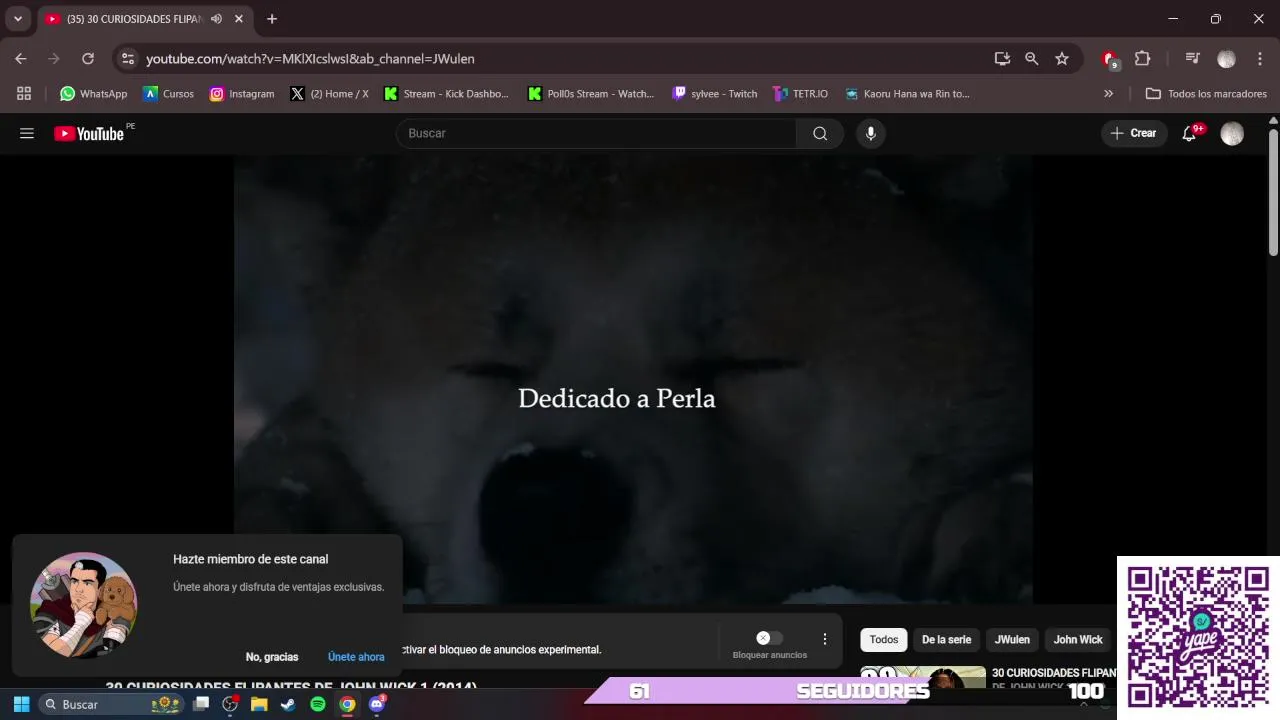Open Chrome three-dot menu
This screenshot has width=1280, height=720.
pos(1260,59)
